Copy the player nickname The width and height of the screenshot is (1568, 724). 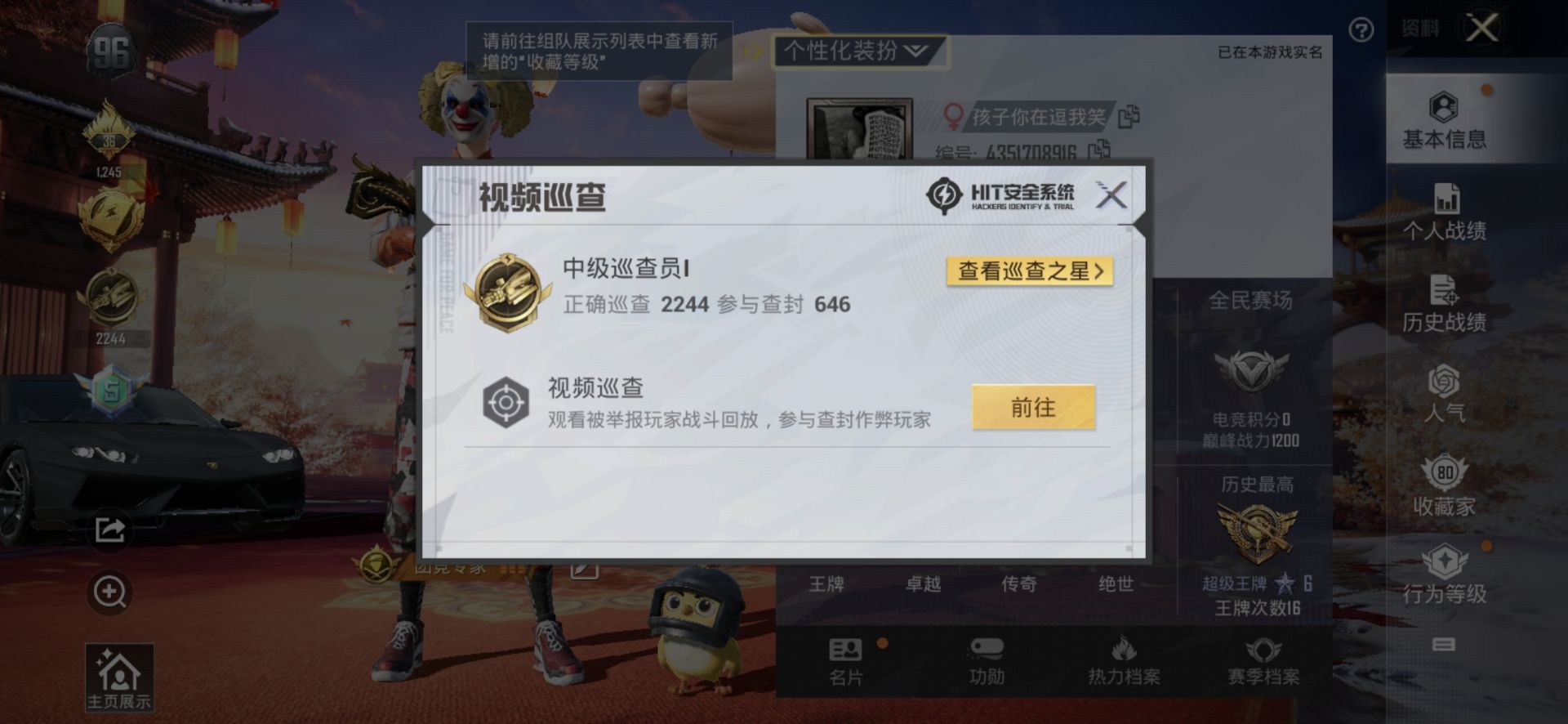[1129, 117]
